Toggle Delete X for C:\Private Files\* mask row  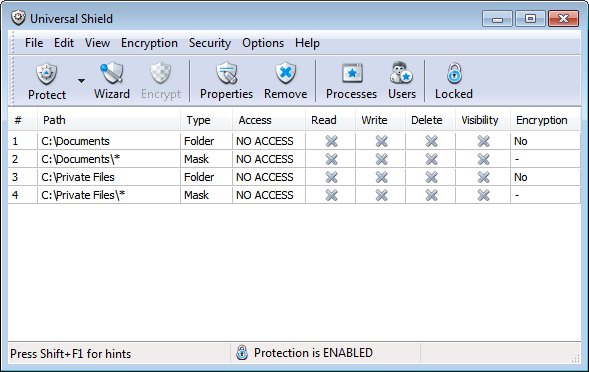[431, 195]
